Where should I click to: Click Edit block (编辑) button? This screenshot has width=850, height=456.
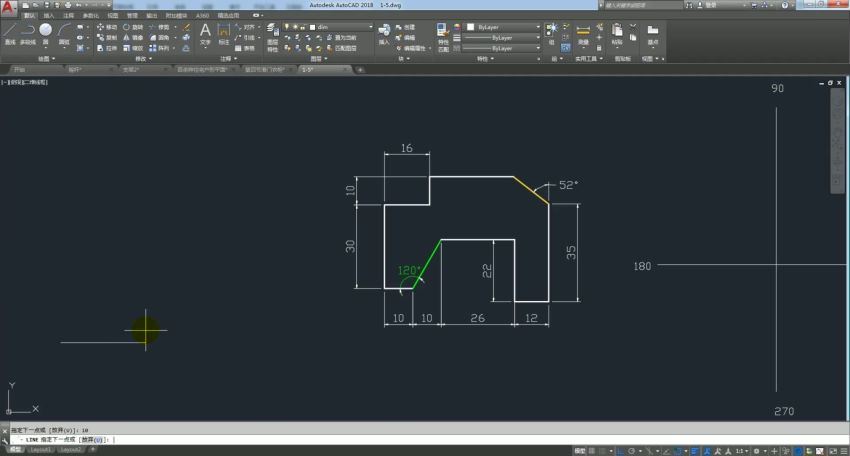[x=405, y=37]
